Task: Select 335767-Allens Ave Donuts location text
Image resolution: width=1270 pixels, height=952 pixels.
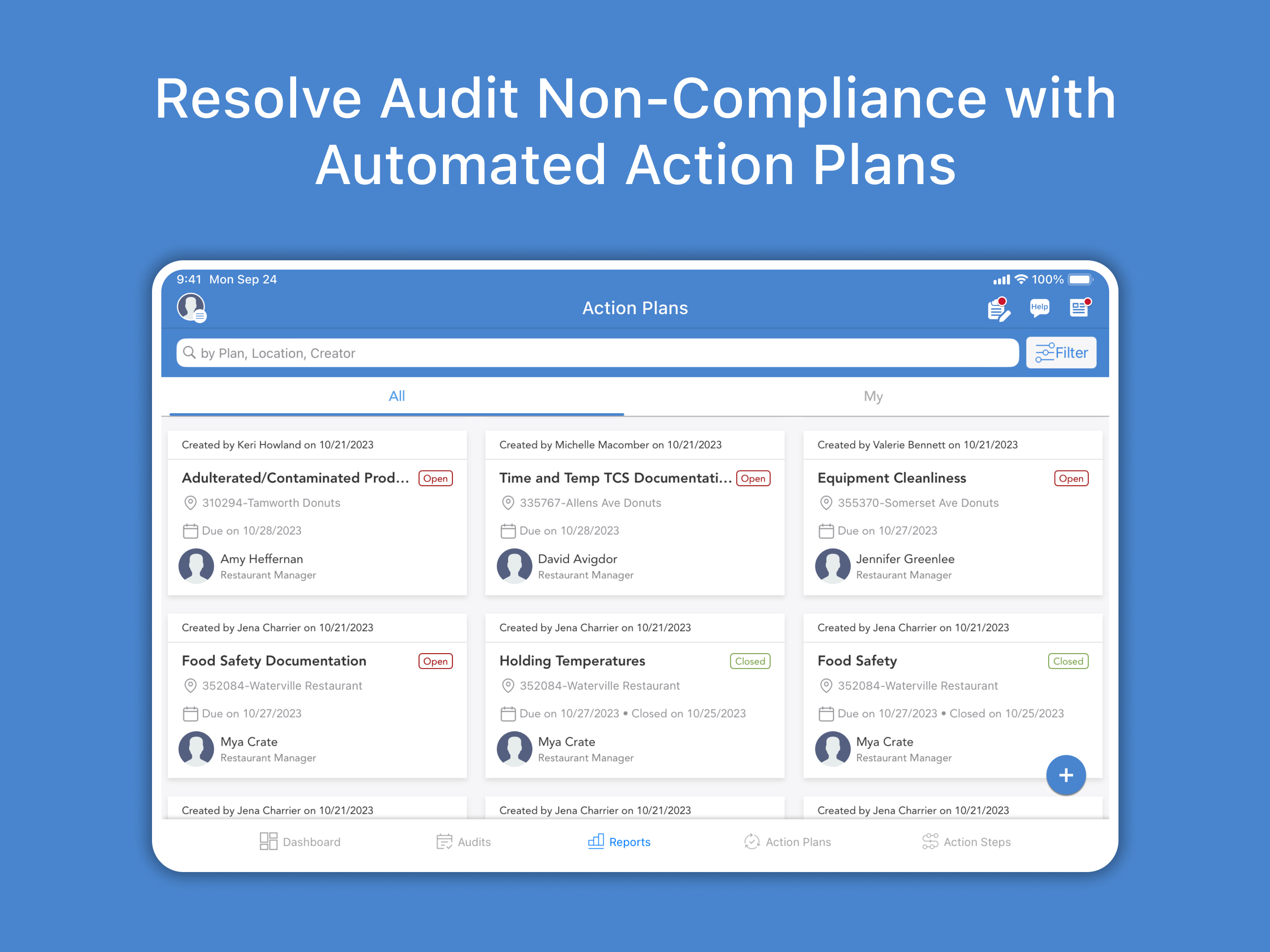Action: (x=590, y=503)
